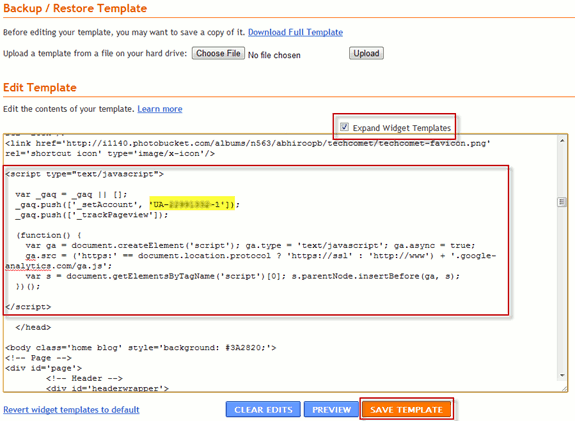Click the <body class='home blog'> line
The image size is (575, 421).
(140, 348)
